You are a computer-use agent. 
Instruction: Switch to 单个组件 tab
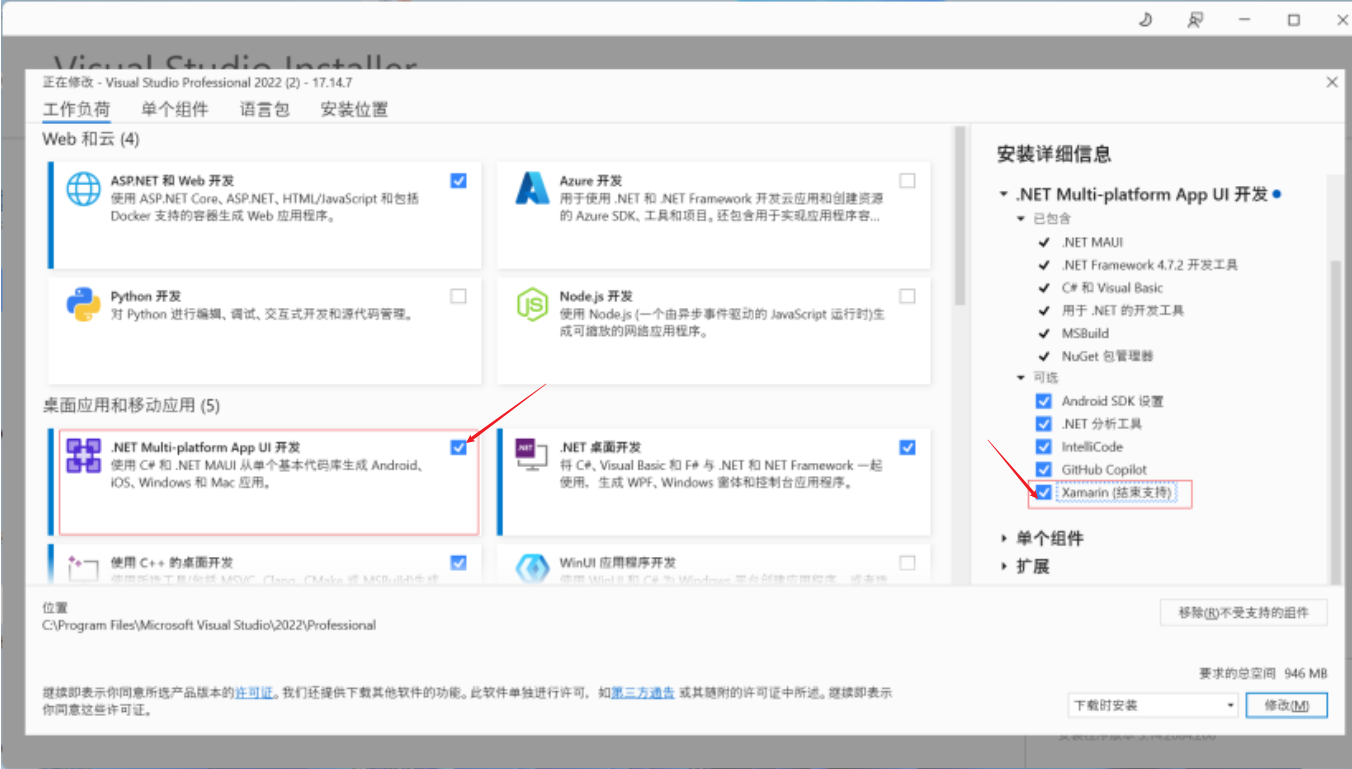[x=175, y=110]
